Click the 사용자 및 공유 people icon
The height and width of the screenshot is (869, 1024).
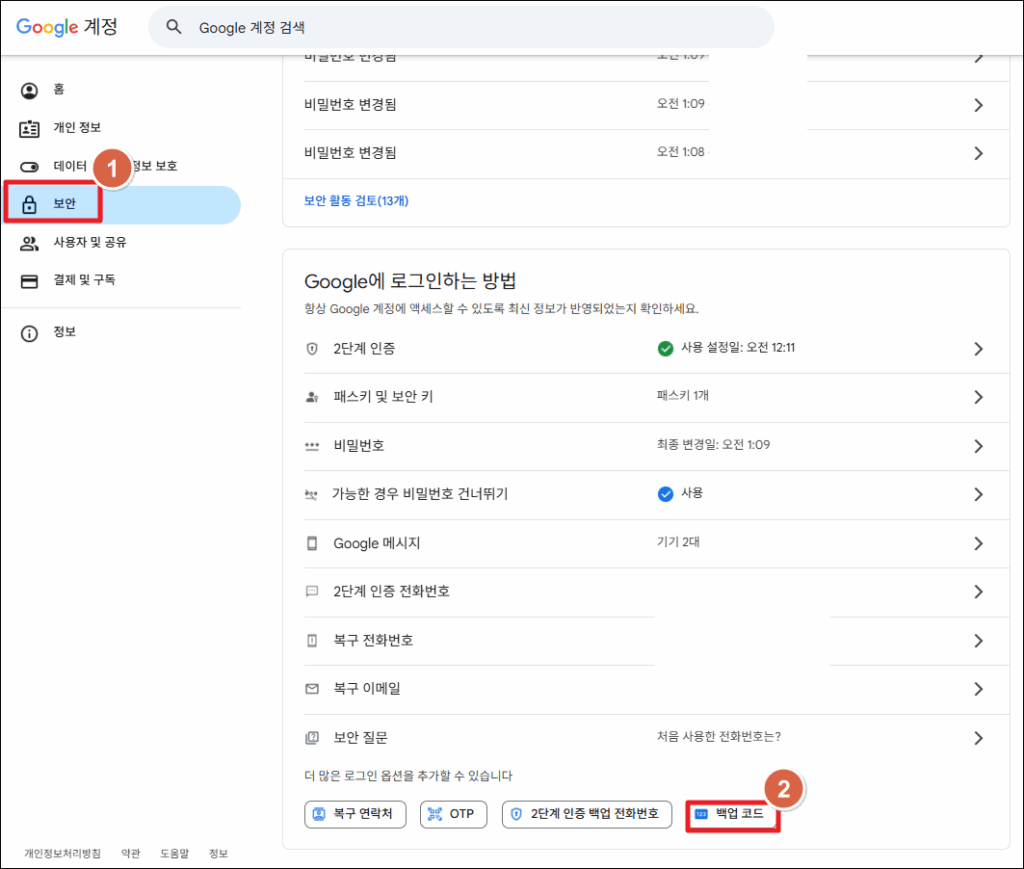(30, 243)
